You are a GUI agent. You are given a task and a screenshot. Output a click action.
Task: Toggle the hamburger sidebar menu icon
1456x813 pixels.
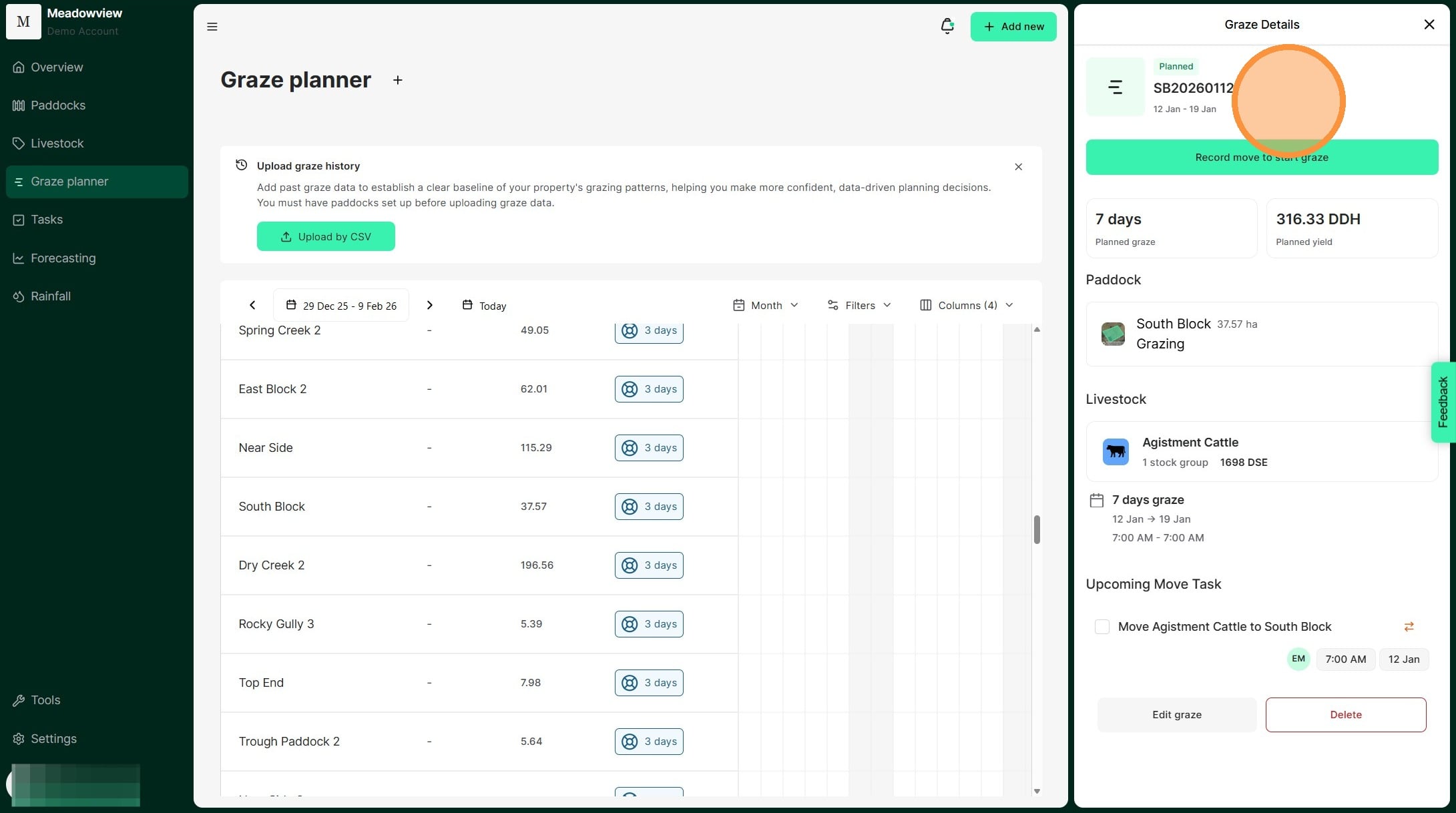pyautogui.click(x=212, y=27)
